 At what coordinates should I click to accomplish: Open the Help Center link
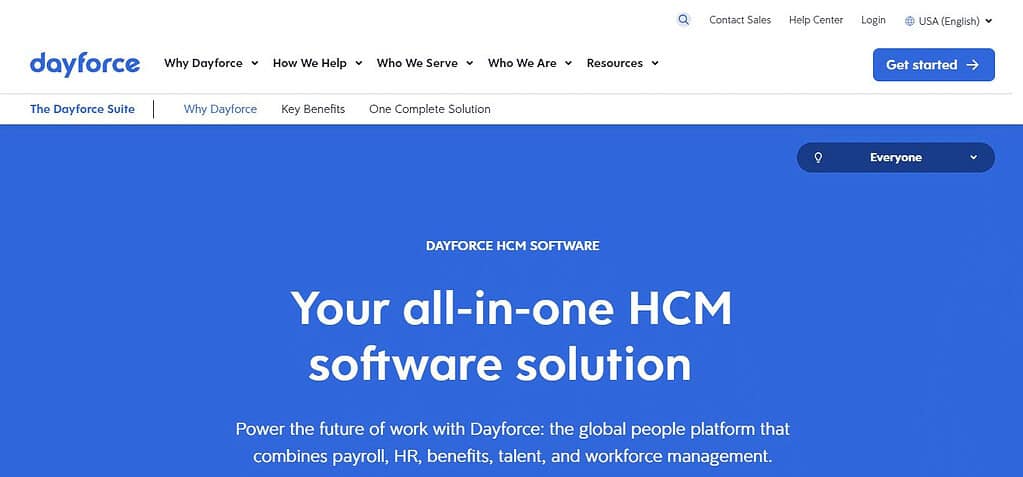tap(816, 20)
